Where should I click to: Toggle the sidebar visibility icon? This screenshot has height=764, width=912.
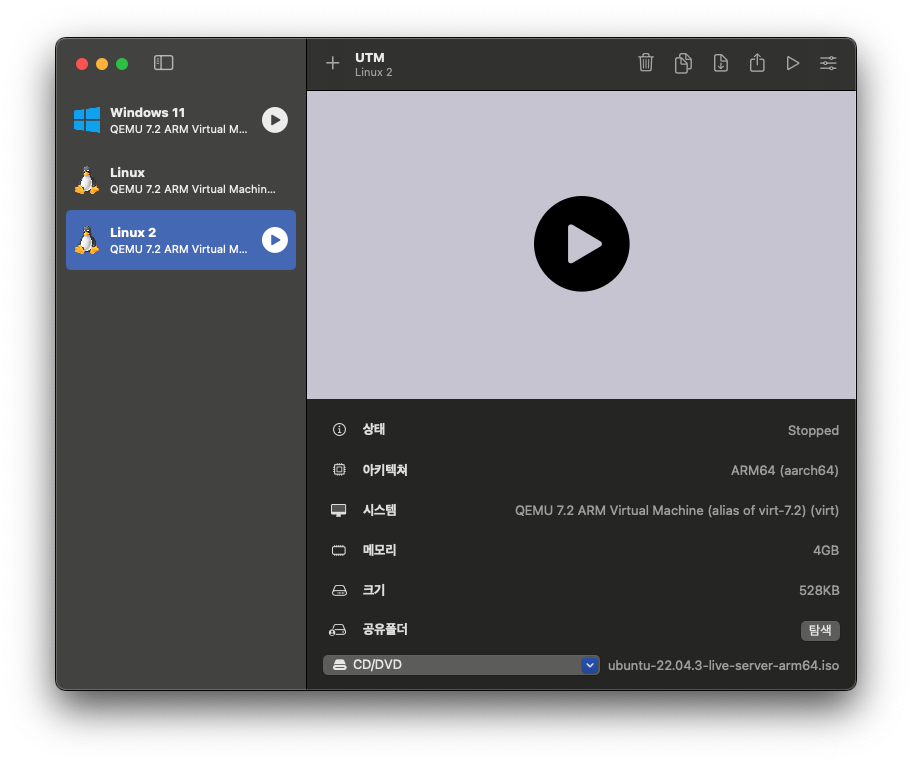(x=163, y=63)
